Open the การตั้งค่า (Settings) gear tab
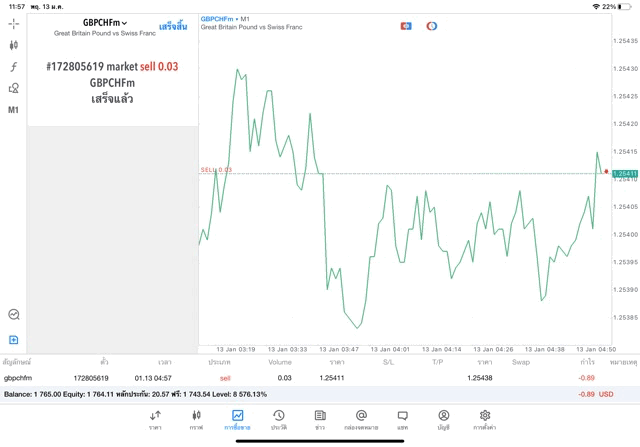640x447 pixels. click(x=484, y=420)
